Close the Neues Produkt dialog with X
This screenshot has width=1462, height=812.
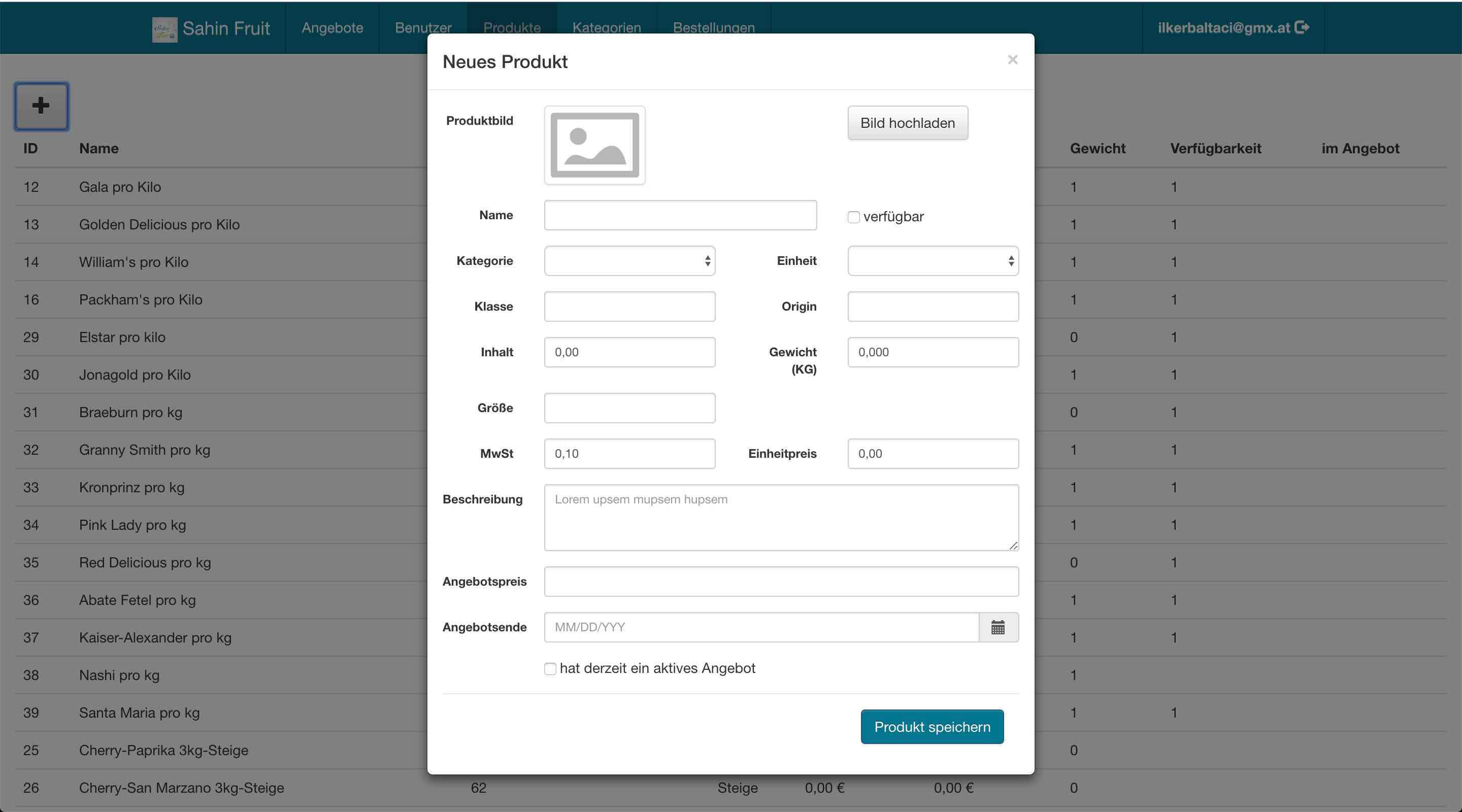[x=1013, y=59]
